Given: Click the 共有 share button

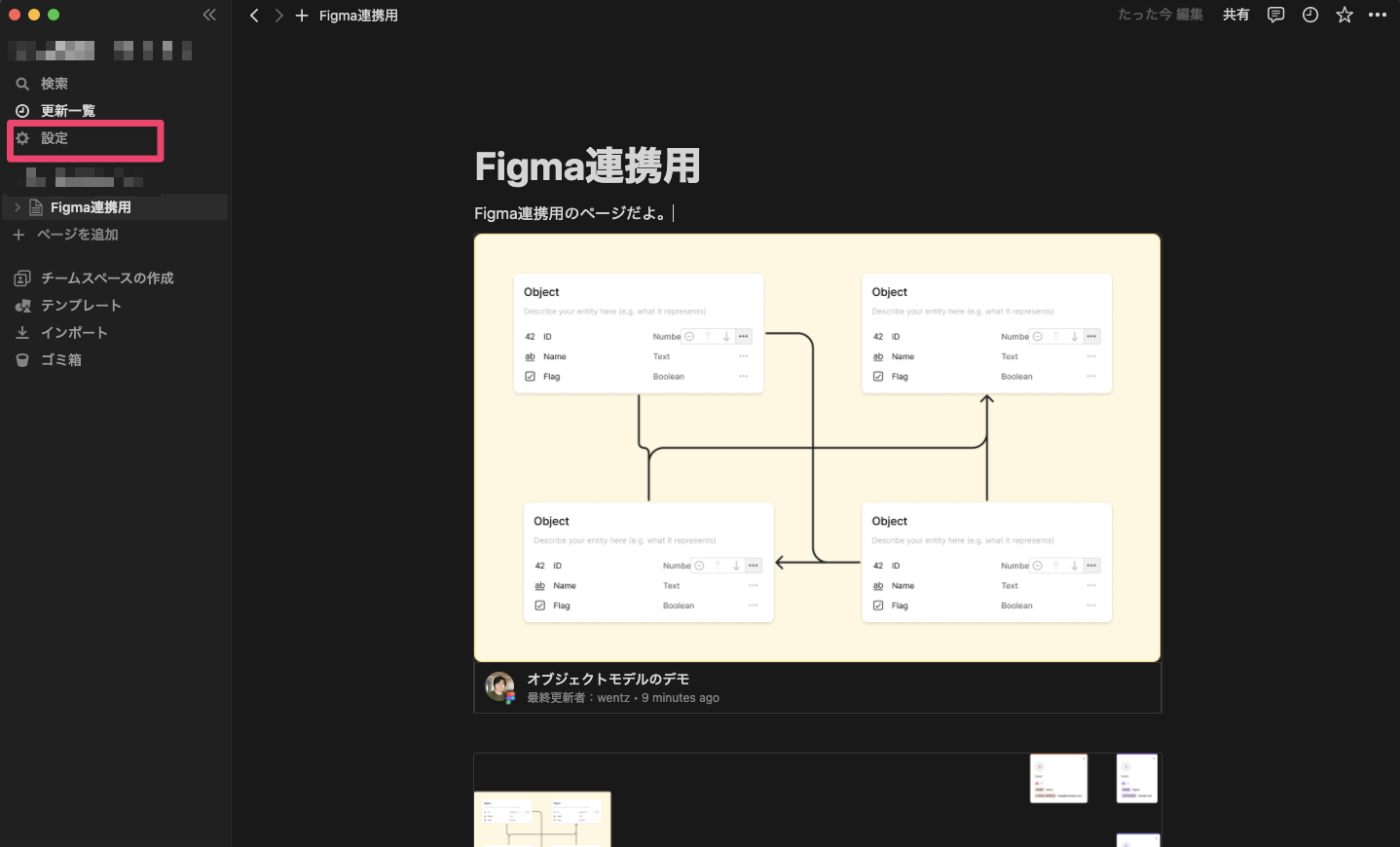Looking at the screenshot, I should tap(1235, 15).
